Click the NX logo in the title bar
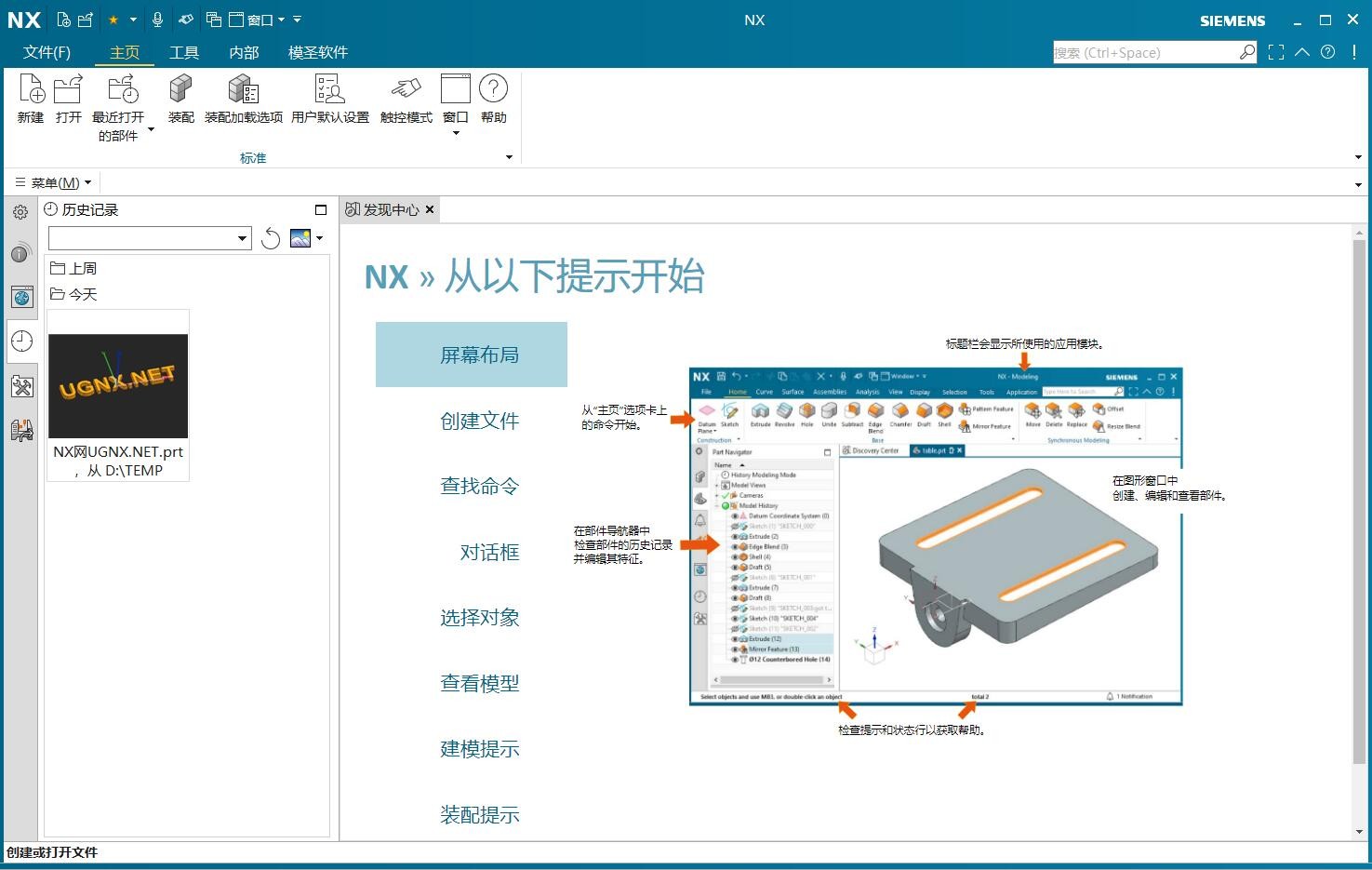The height and width of the screenshot is (870, 1372). point(23,20)
